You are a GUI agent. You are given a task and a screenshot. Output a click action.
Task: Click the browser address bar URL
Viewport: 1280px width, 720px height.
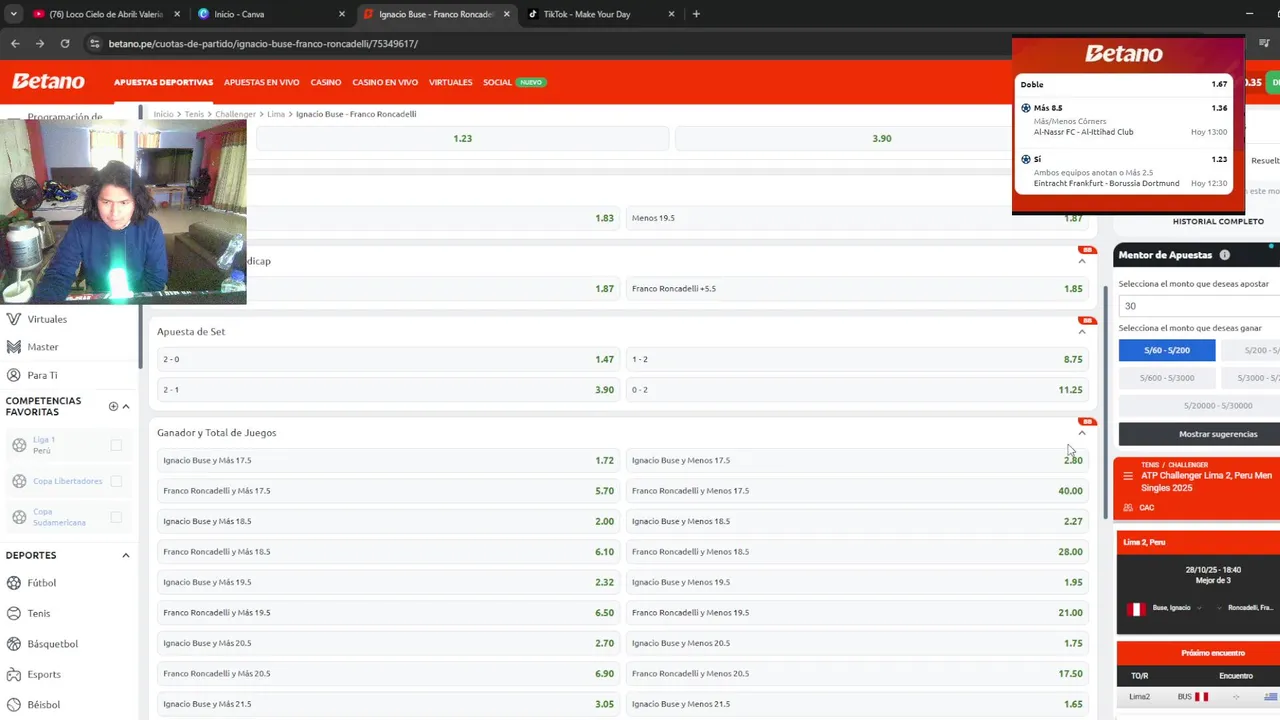click(263, 43)
